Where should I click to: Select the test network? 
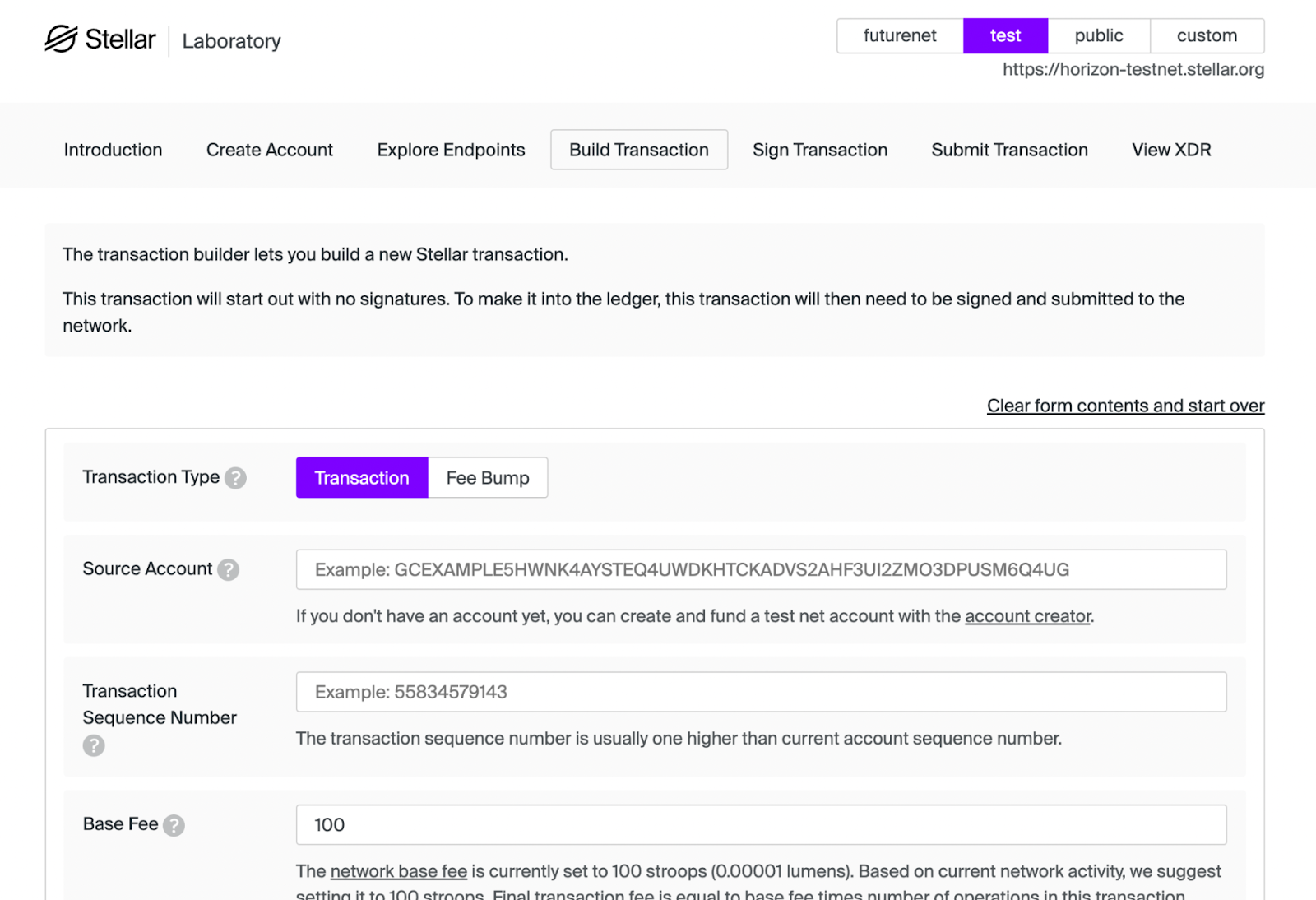[1005, 35]
